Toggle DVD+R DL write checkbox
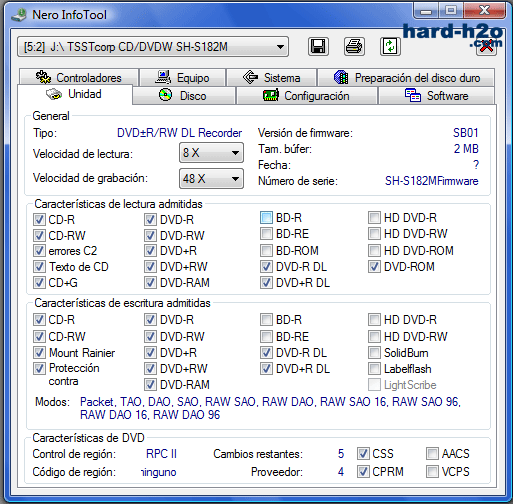The height and width of the screenshot is (504, 513). pyautogui.click(x=266, y=369)
